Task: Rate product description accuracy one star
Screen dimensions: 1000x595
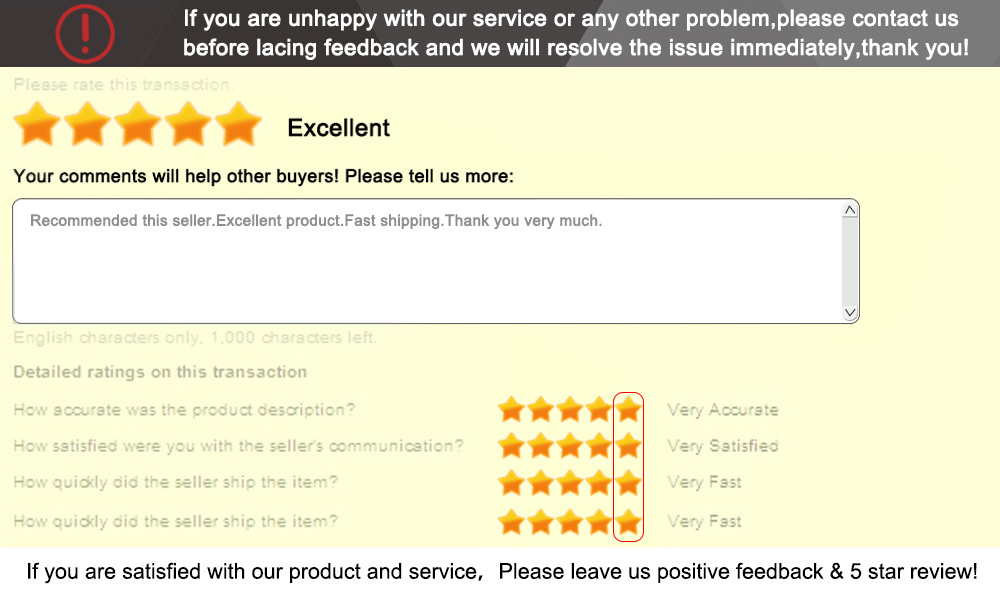Action: click(x=511, y=409)
